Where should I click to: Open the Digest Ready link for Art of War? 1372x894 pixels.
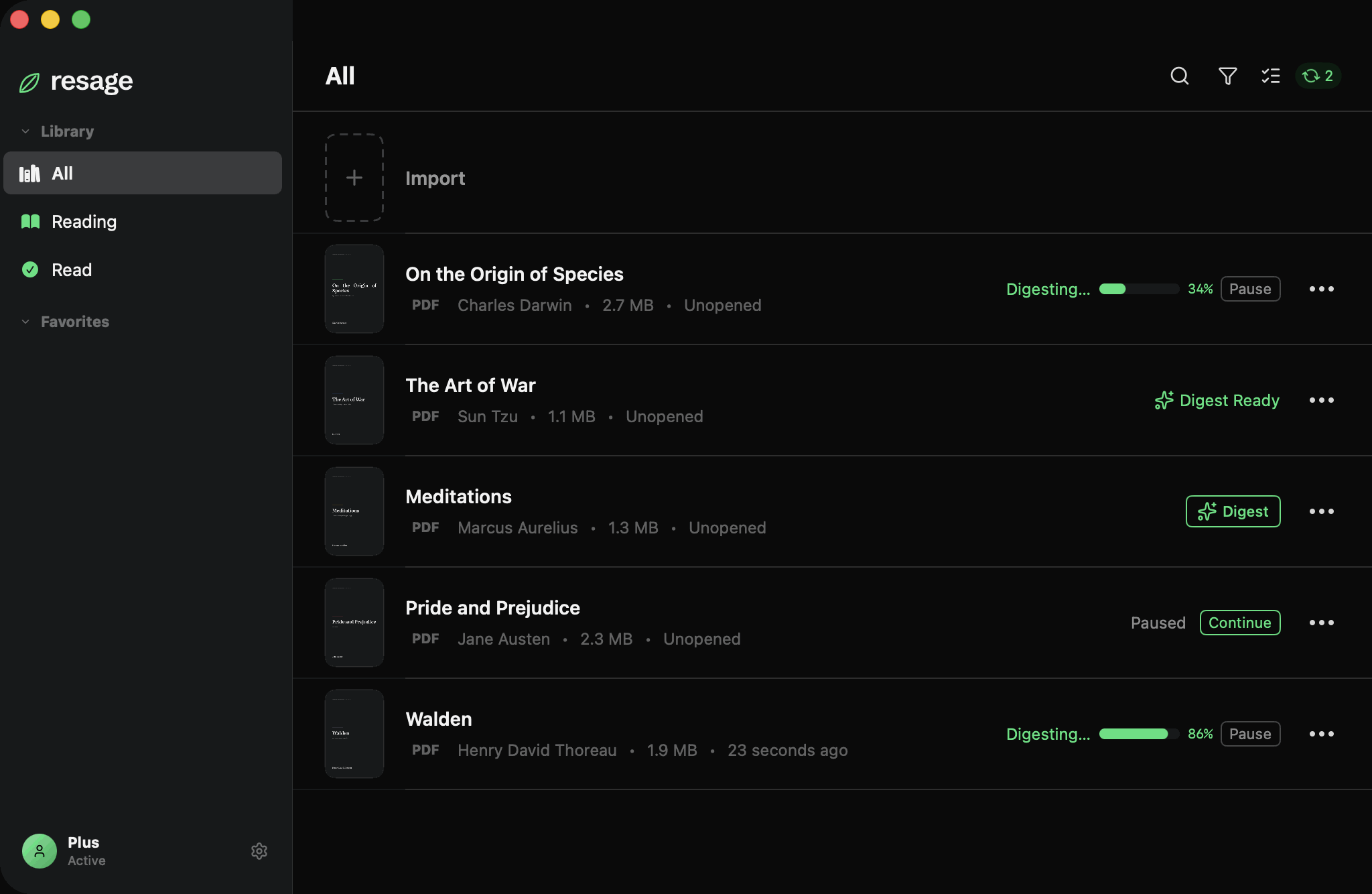pos(1217,400)
